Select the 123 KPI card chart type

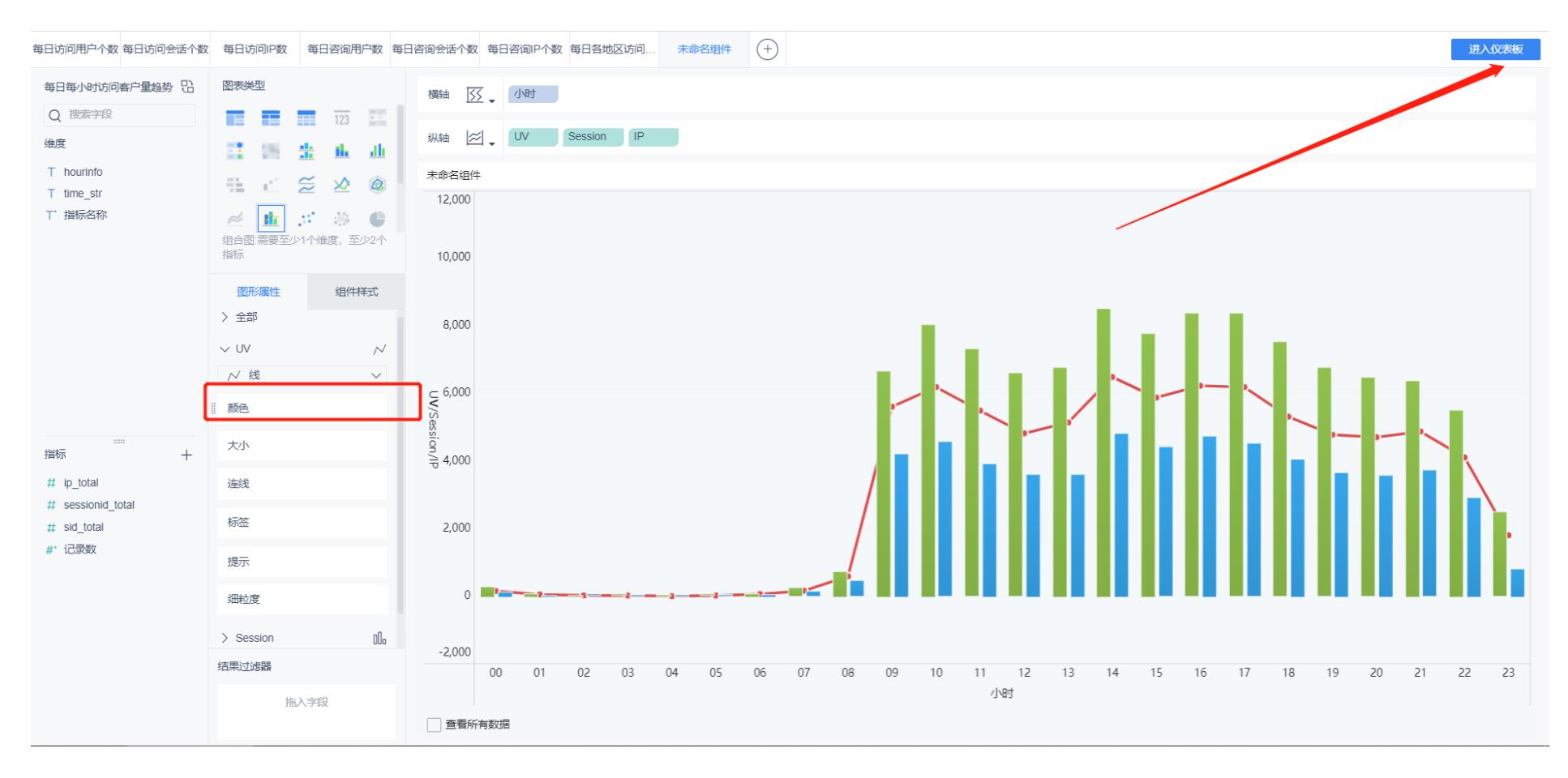click(342, 118)
